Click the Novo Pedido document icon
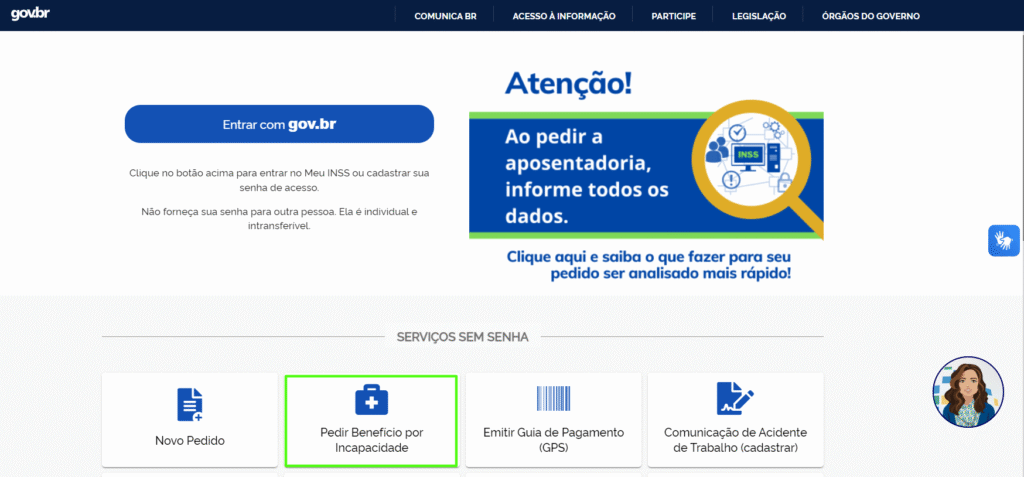 [190, 404]
